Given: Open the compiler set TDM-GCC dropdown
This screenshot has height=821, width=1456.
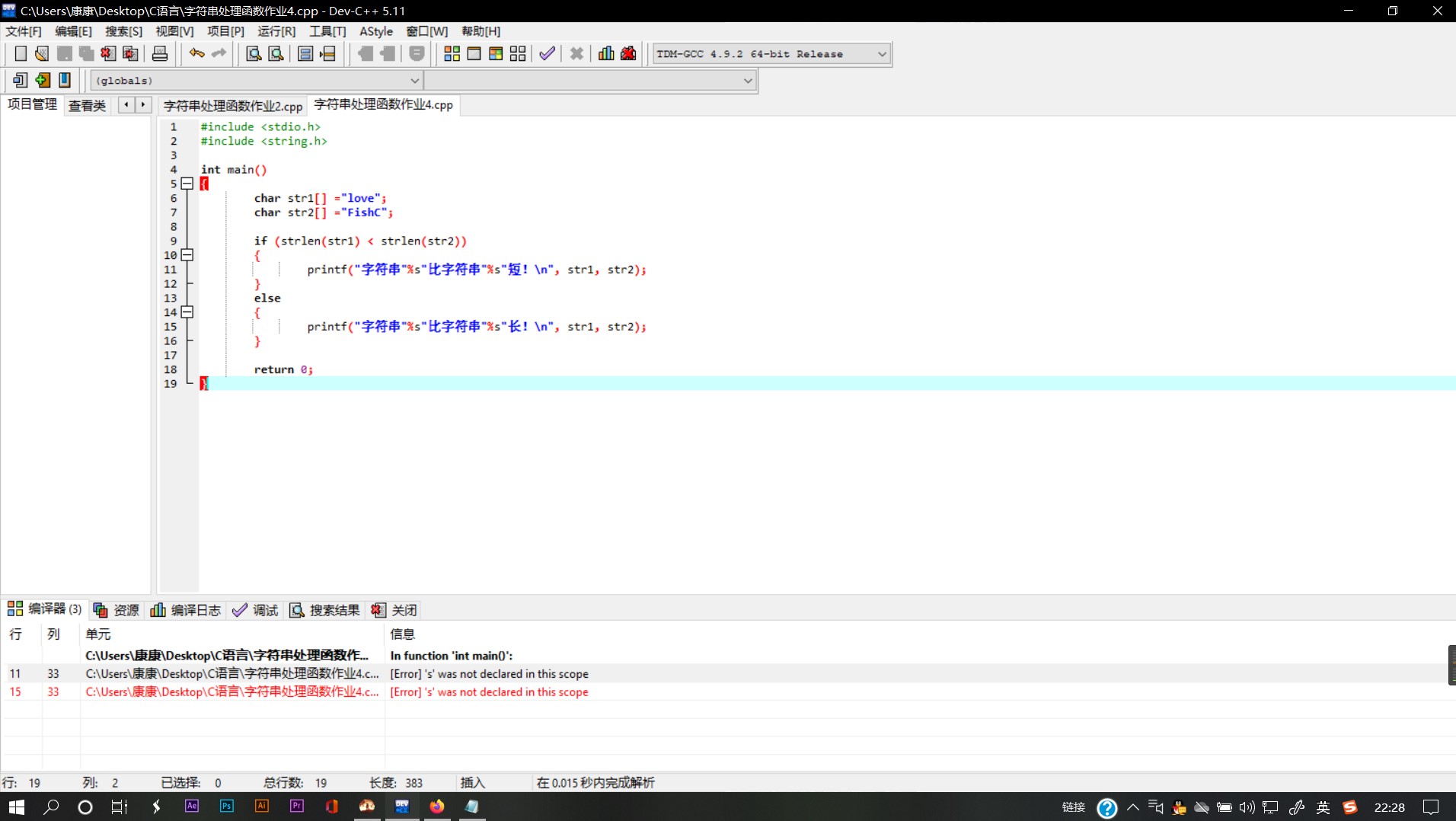Looking at the screenshot, I should click(x=771, y=54).
